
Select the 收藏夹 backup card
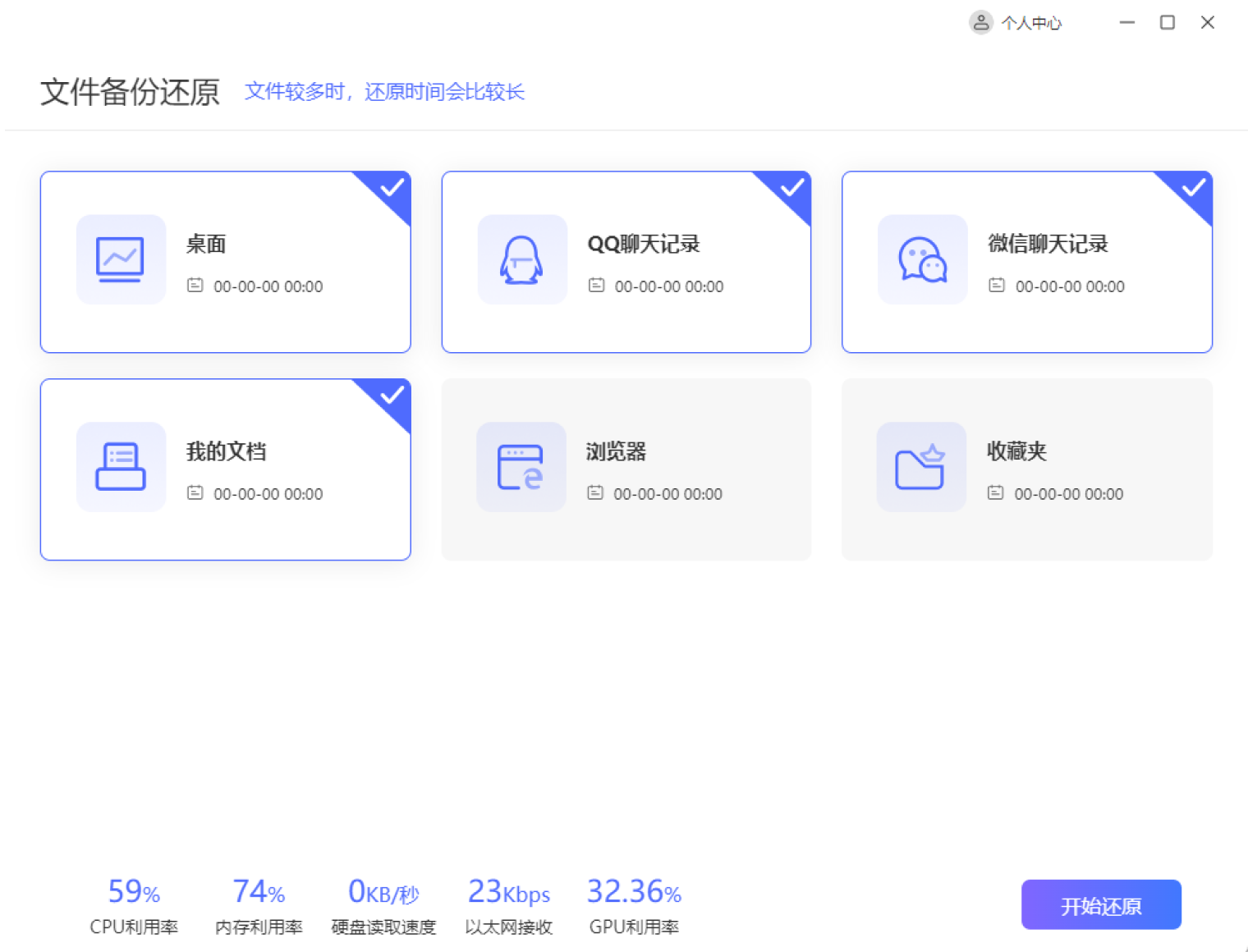1026,469
